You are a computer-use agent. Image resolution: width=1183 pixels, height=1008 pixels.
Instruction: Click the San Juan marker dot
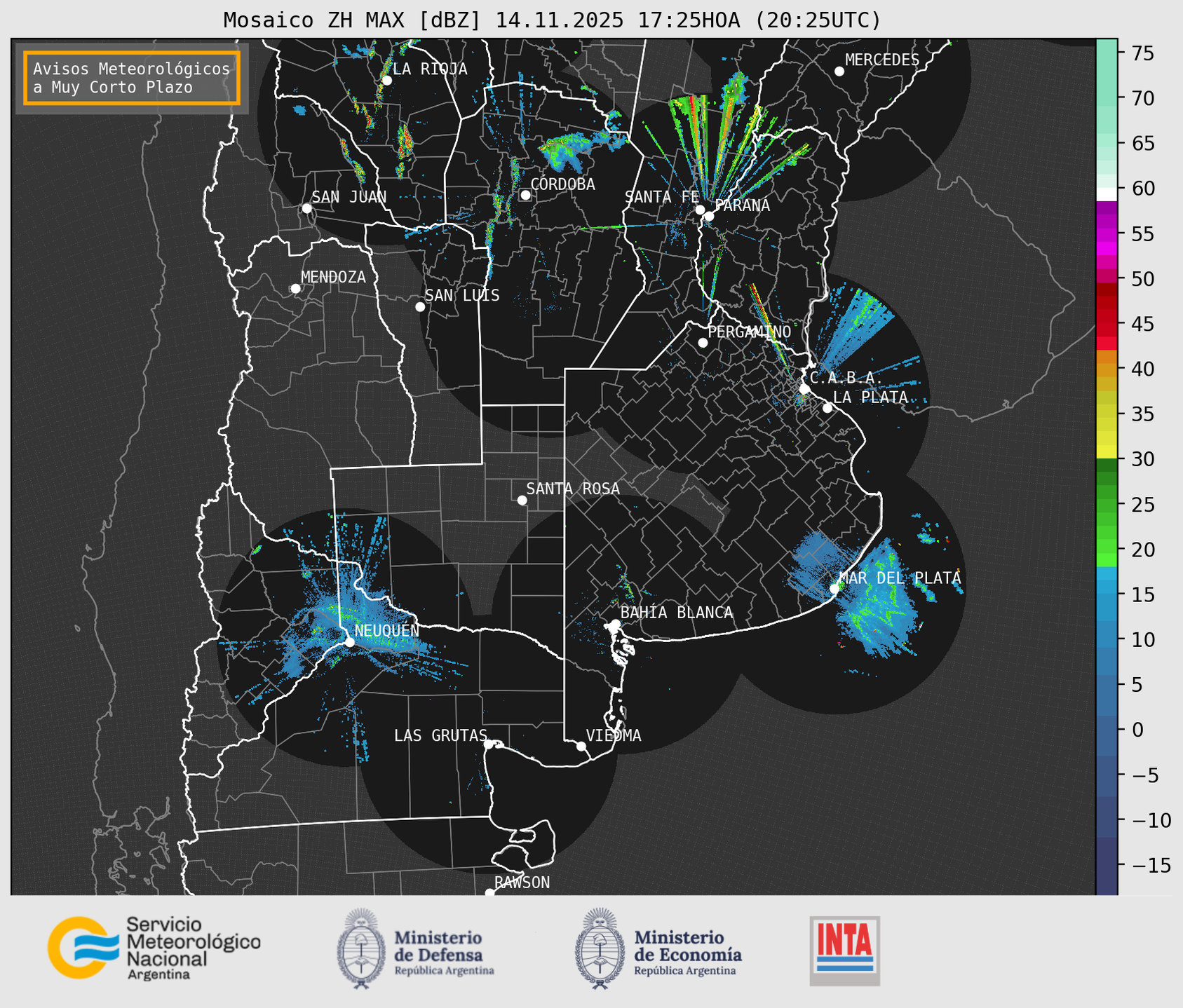coord(306,208)
